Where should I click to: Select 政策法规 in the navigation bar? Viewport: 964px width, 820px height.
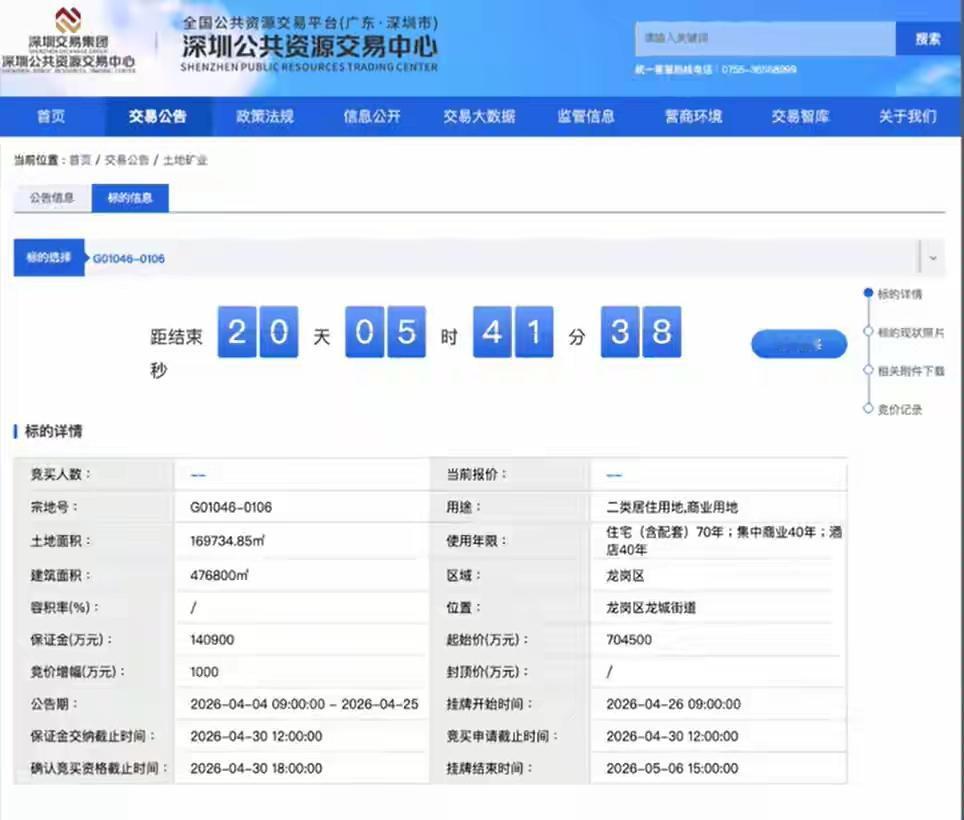264,116
